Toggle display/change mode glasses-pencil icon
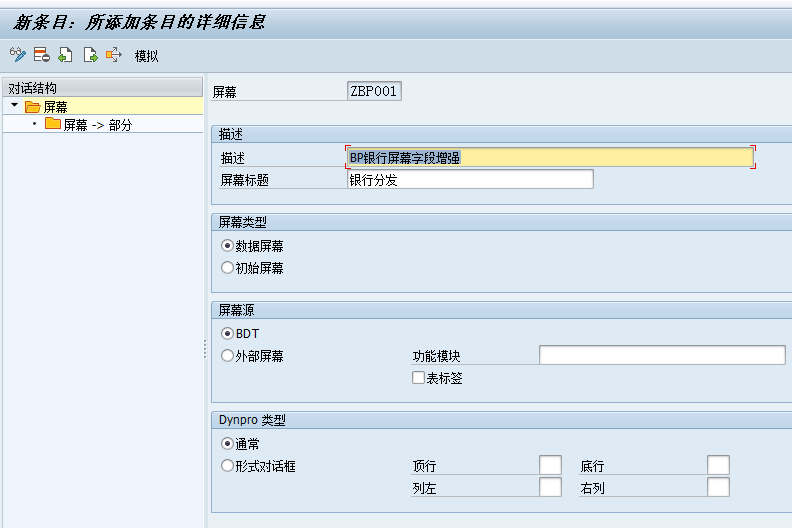This screenshot has width=792, height=528. tap(18, 55)
